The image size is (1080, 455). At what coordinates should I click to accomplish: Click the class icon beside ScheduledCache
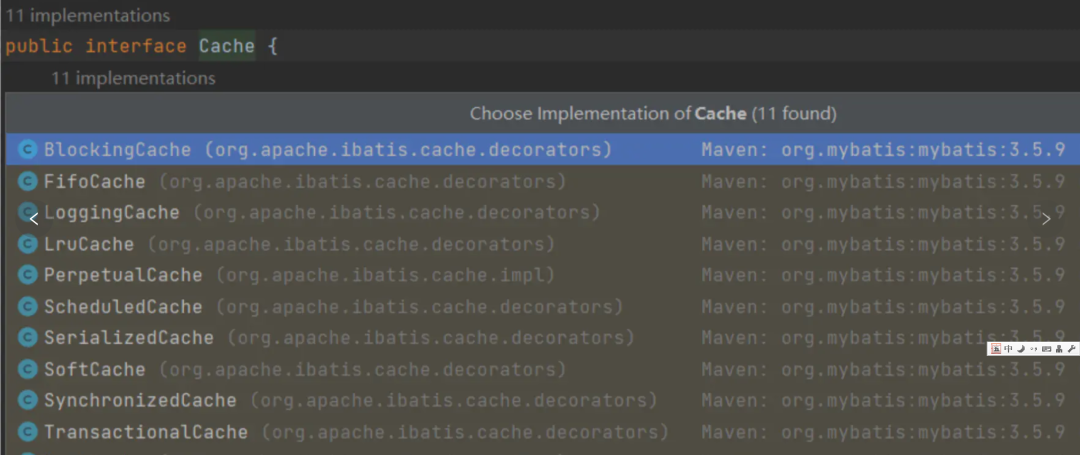pyautogui.click(x=28, y=306)
